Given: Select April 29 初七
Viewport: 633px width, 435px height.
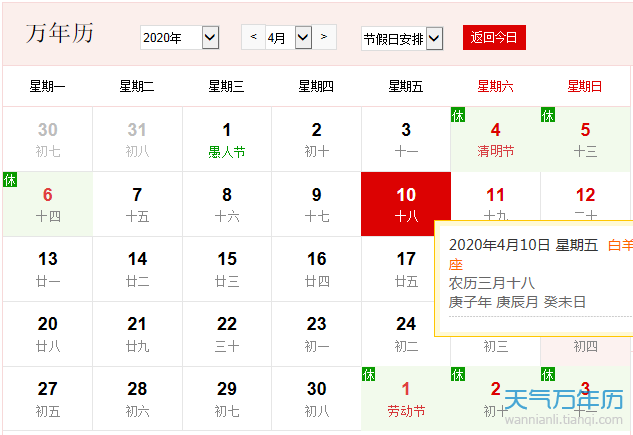Looking at the screenshot, I should tap(227, 399).
